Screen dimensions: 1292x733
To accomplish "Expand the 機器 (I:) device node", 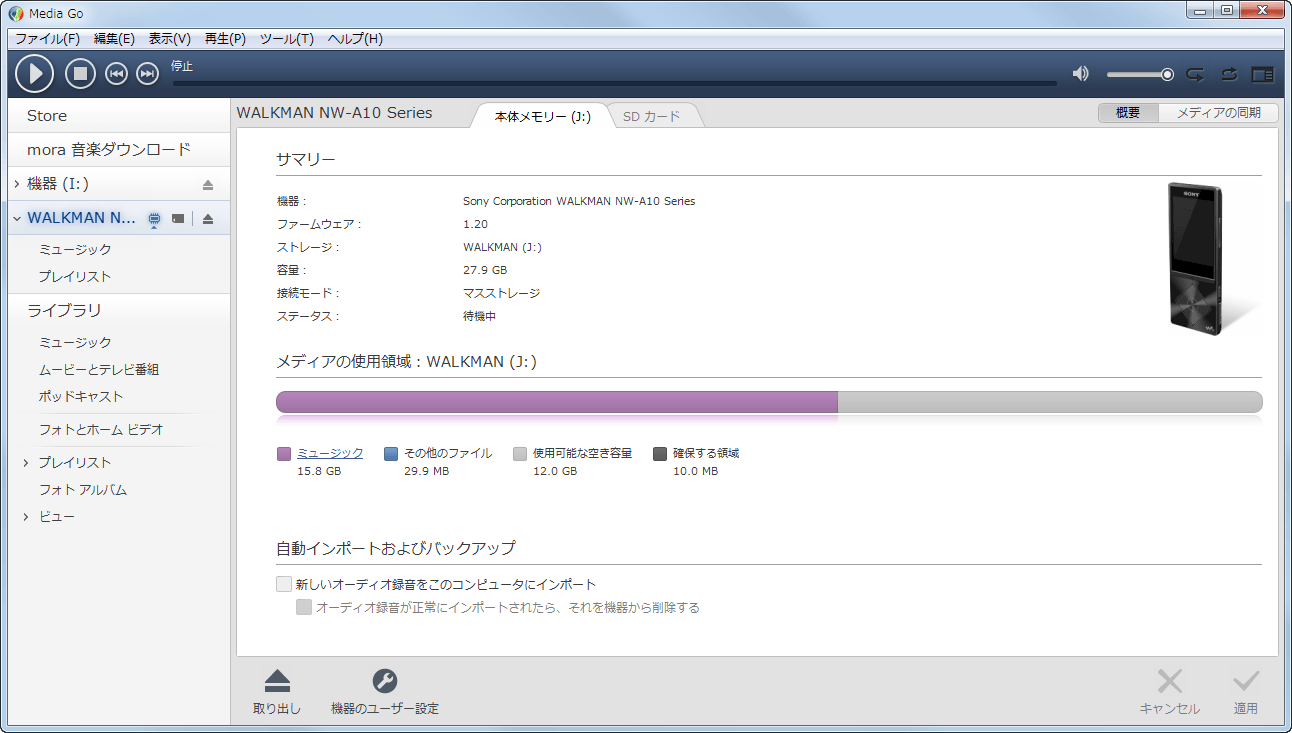I will [x=17, y=184].
